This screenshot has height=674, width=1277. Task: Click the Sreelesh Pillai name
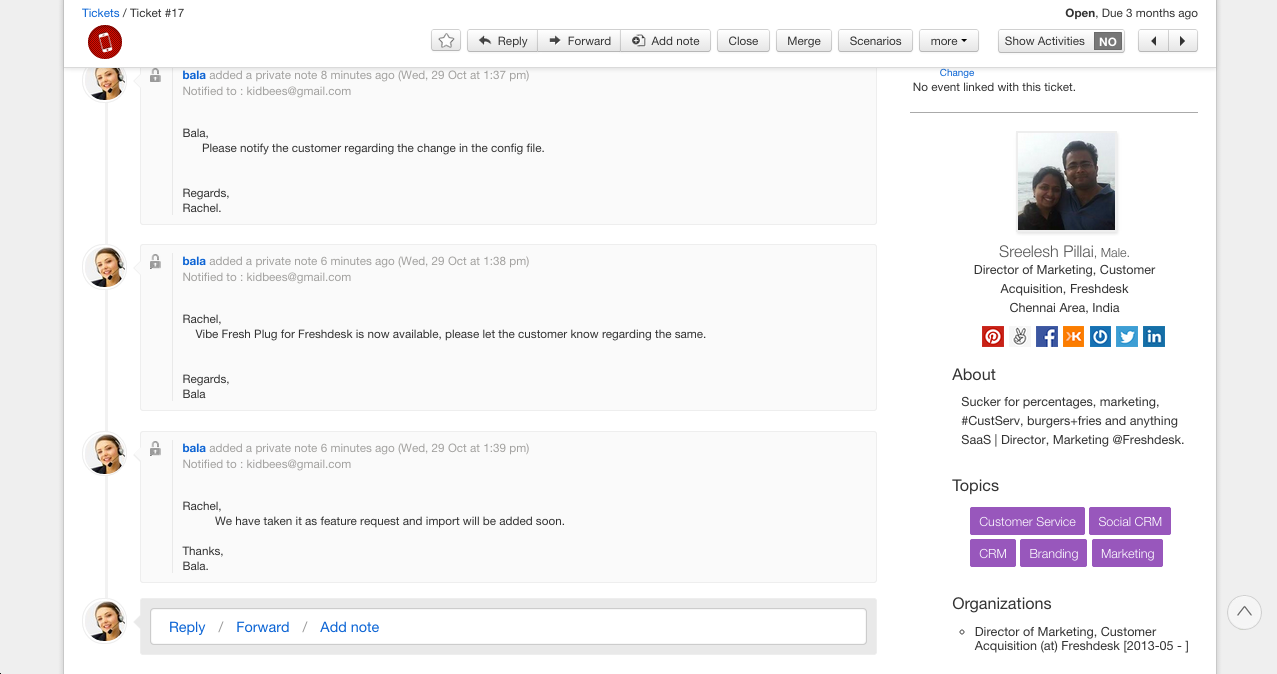click(x=1046, y=252)
